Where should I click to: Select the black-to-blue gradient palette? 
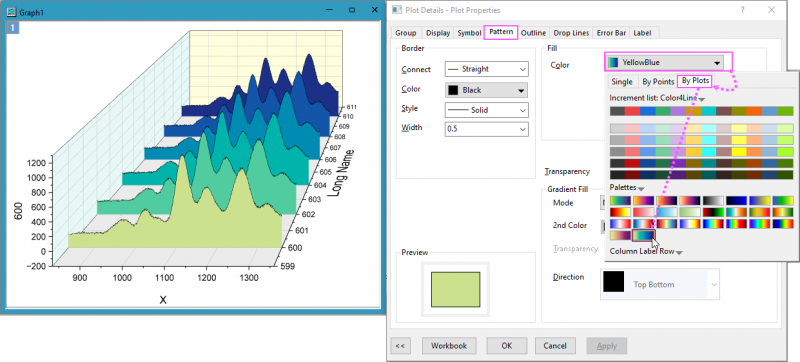tap(736, 200)
